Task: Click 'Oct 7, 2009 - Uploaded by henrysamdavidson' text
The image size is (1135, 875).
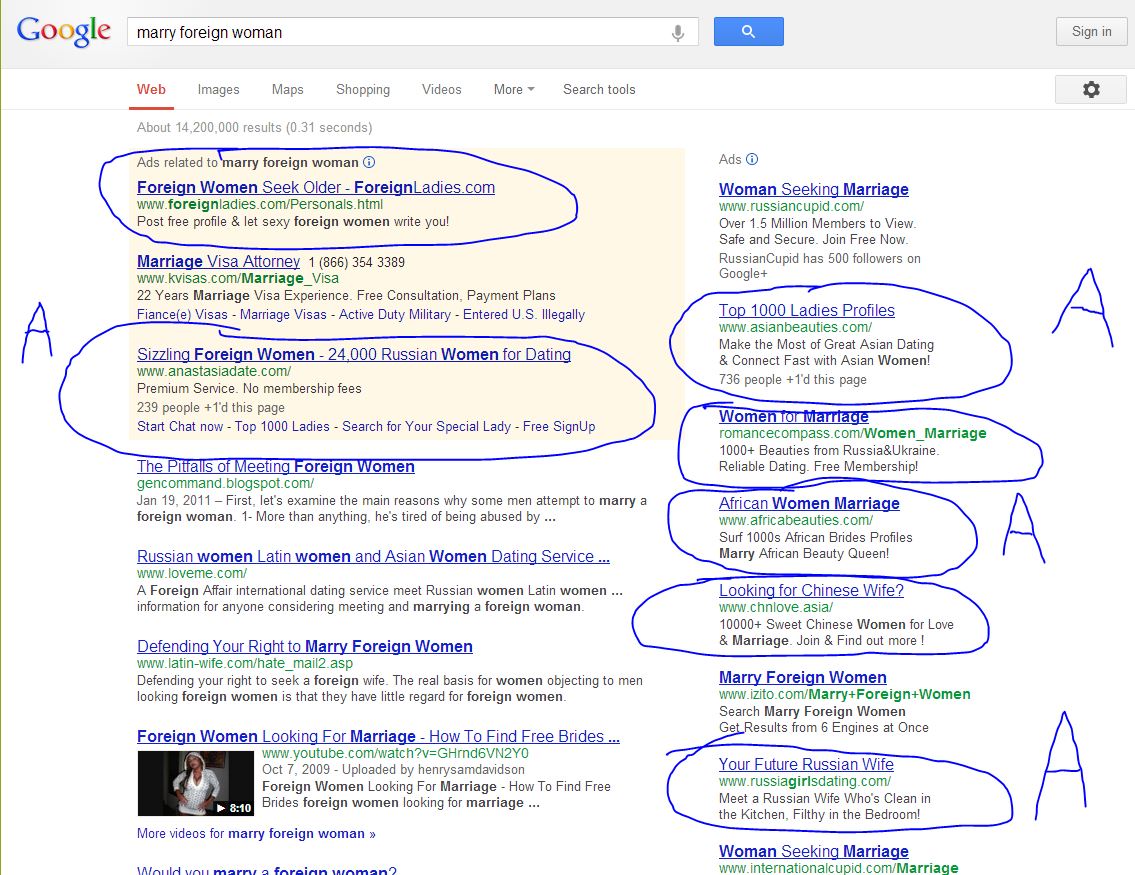Action: tap(393, 770)
